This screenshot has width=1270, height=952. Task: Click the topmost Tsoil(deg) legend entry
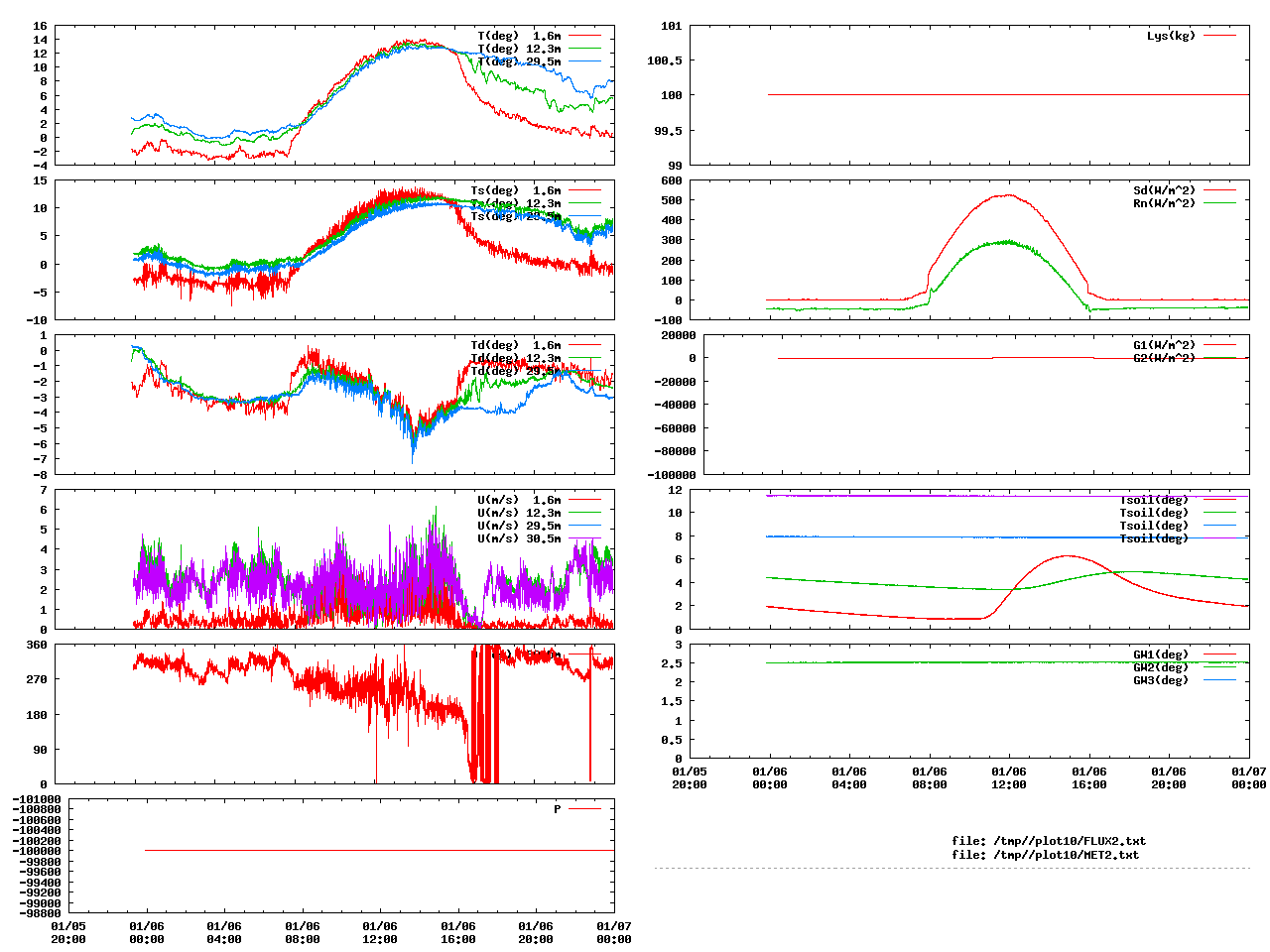[1153, 500]
